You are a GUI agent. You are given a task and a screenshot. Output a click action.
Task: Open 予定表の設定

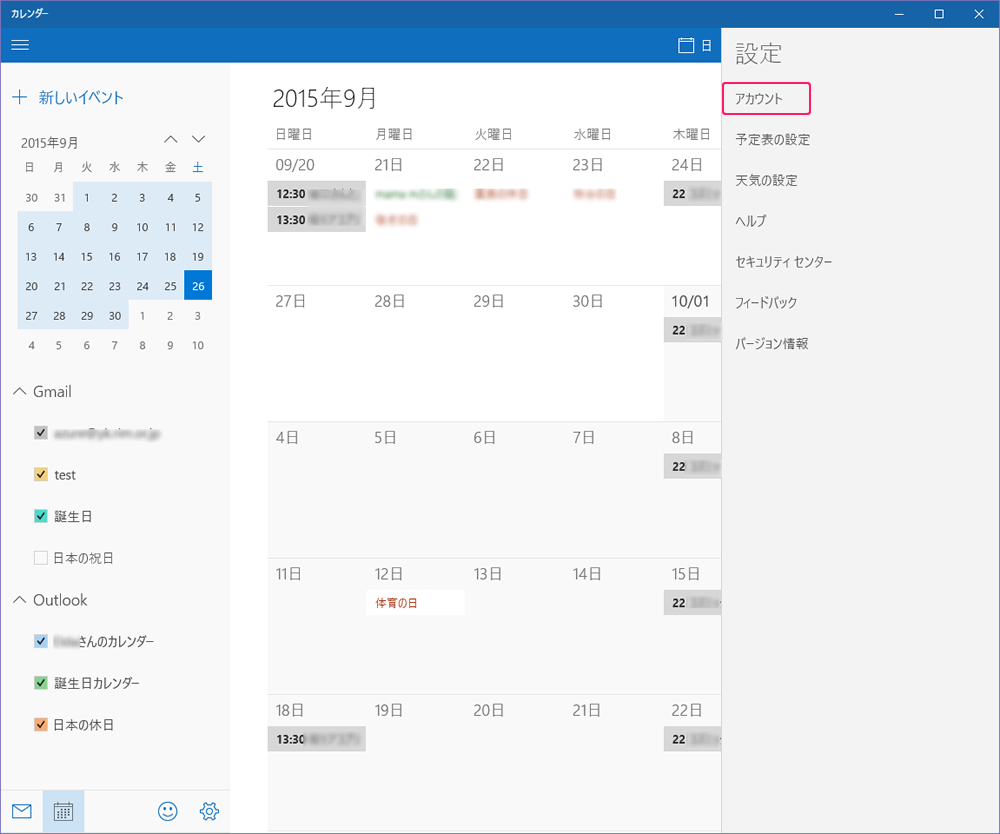point(772,140)
